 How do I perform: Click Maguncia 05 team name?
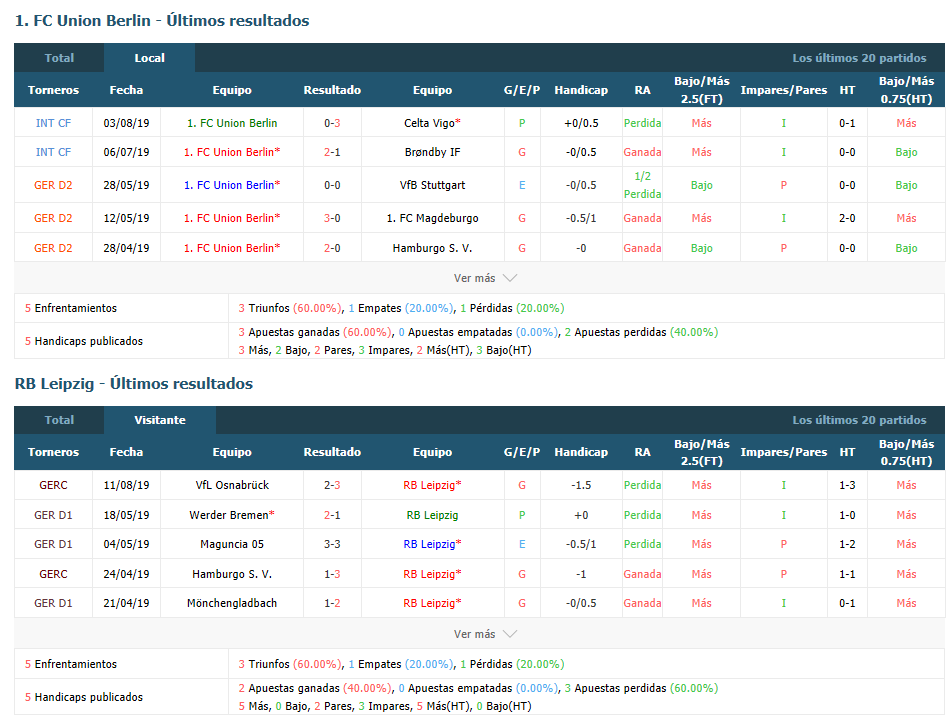point(232,544)
